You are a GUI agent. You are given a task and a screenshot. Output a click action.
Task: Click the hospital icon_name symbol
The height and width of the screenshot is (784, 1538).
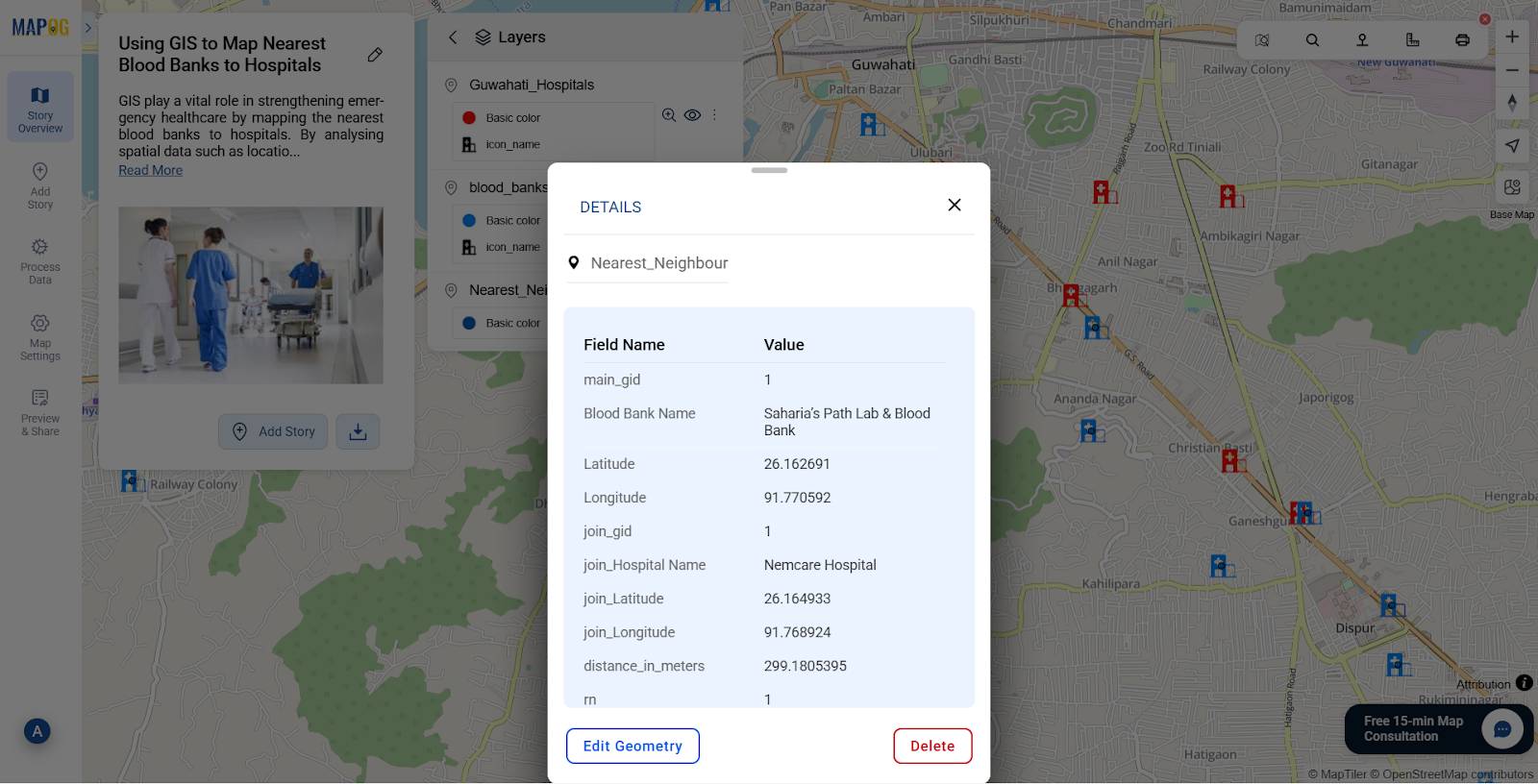(x=469, y=144)
